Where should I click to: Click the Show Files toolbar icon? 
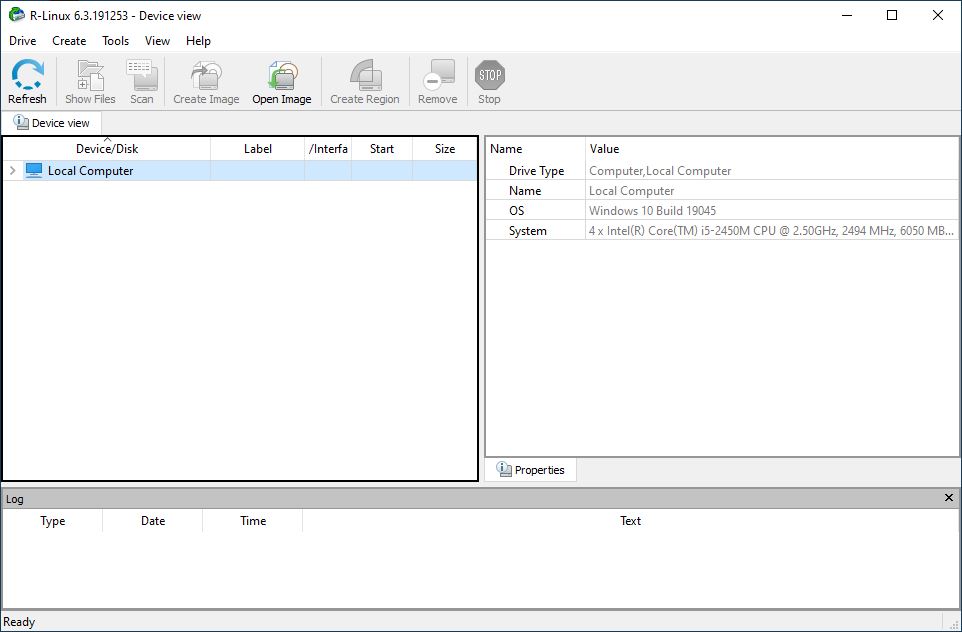[90, 75]
